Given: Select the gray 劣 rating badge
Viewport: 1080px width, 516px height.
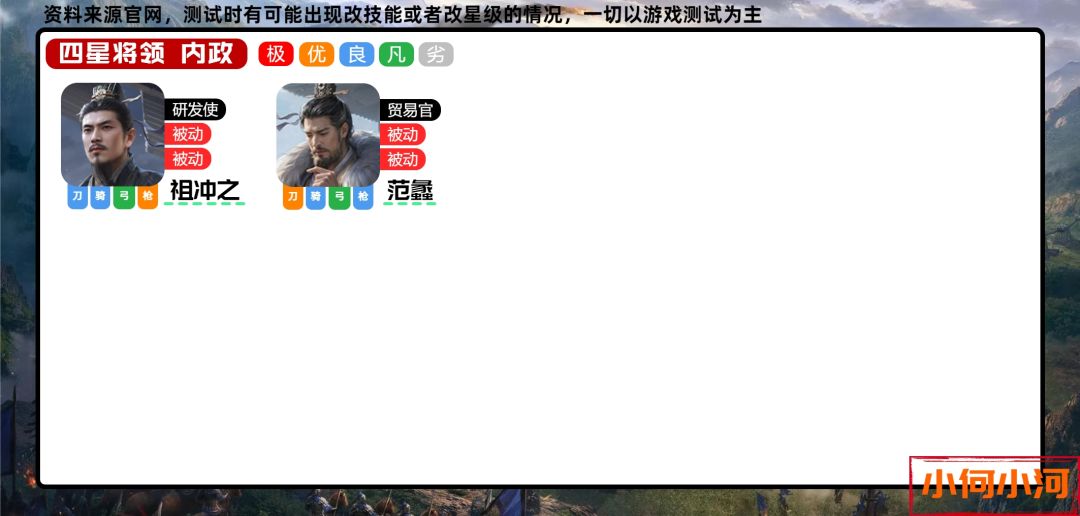Looking at the screenshot, I should (436, 54).
